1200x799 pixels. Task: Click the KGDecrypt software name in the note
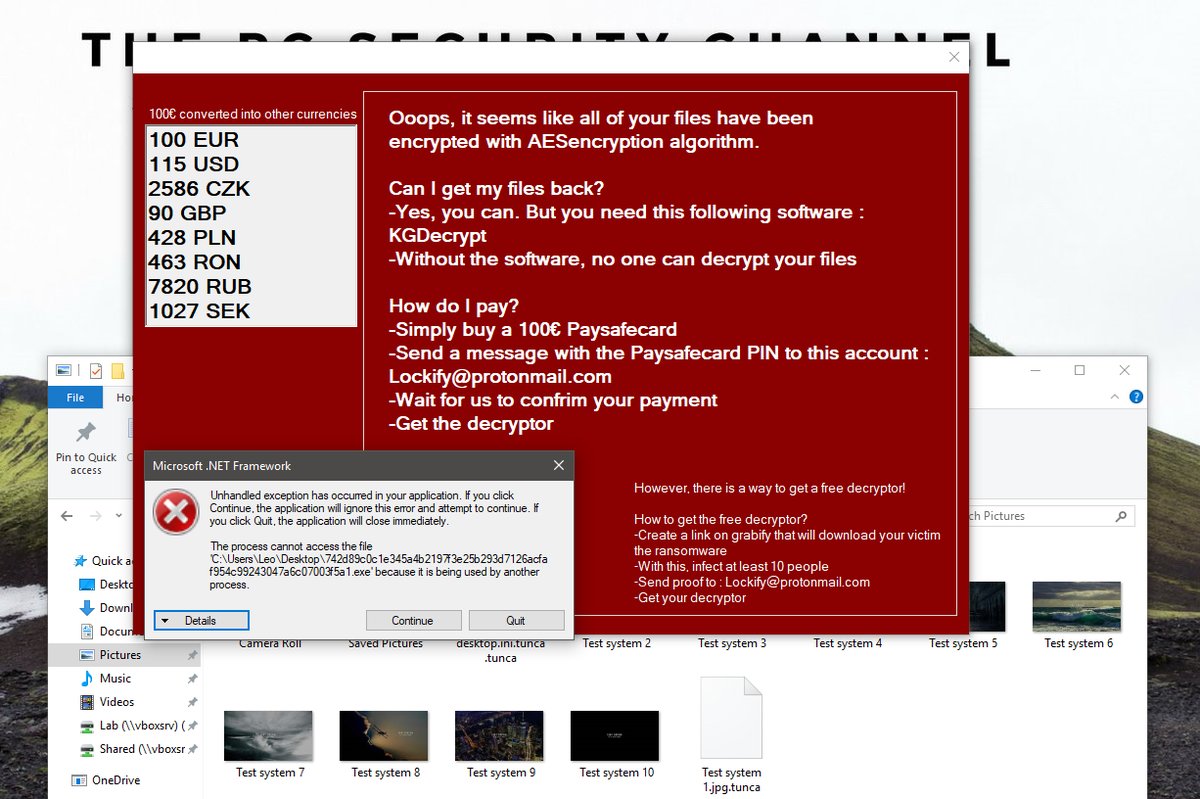(438, 236)
